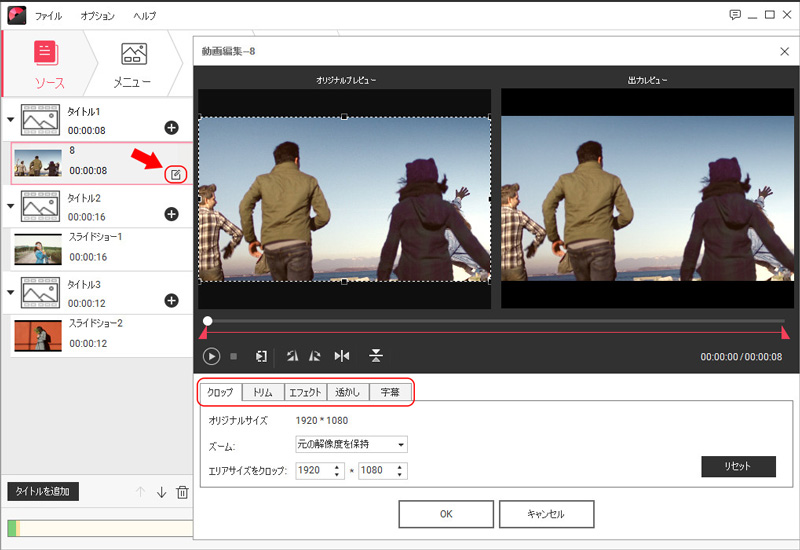Switch to the 透かし tab
This screenshot has height=550, width=800.
coord(347,392)
